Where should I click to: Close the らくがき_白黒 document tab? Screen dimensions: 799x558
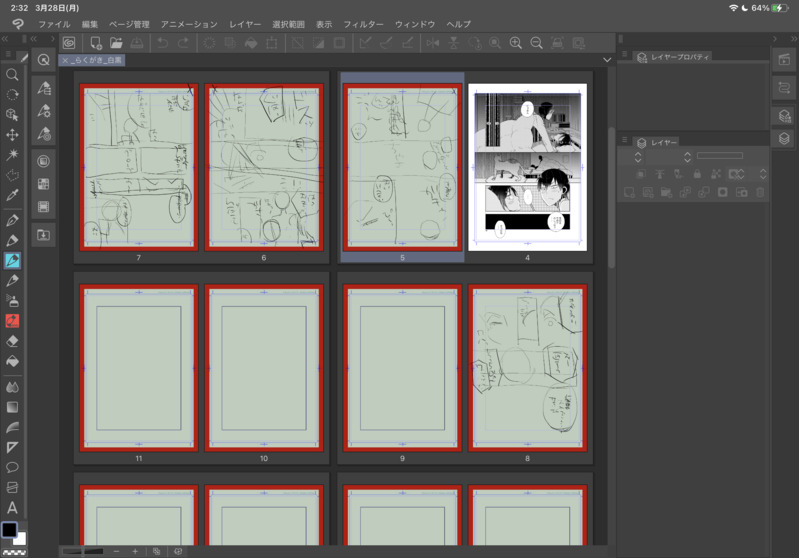point(65,60)
